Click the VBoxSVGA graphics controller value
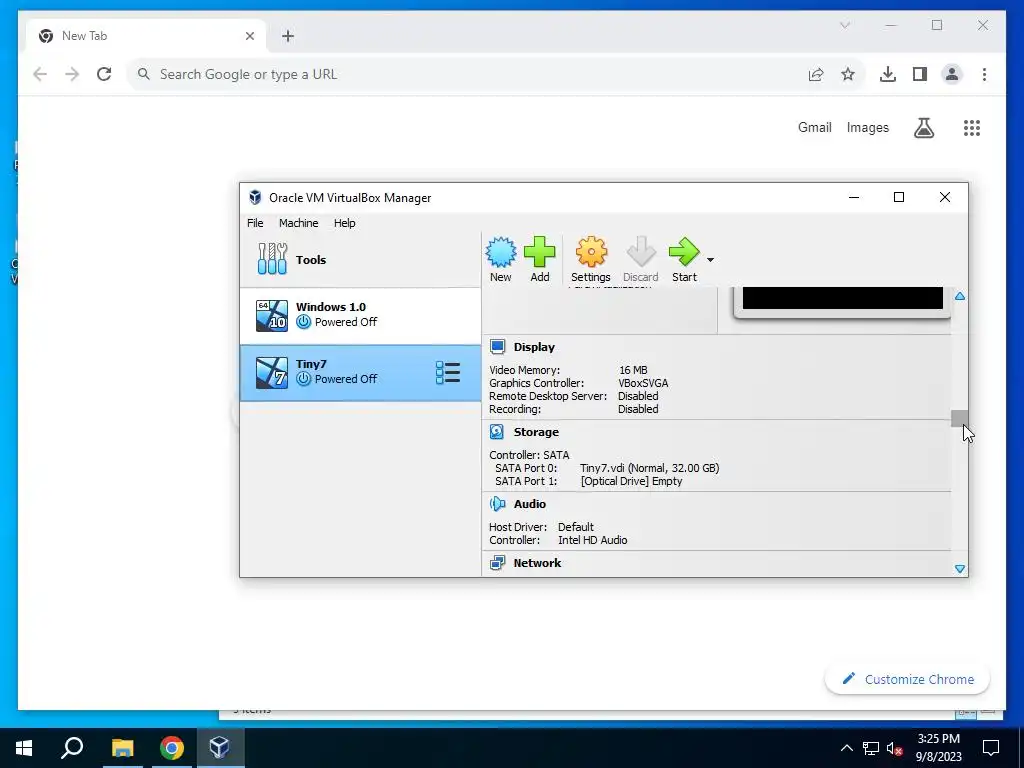 (x=643, y=383)
